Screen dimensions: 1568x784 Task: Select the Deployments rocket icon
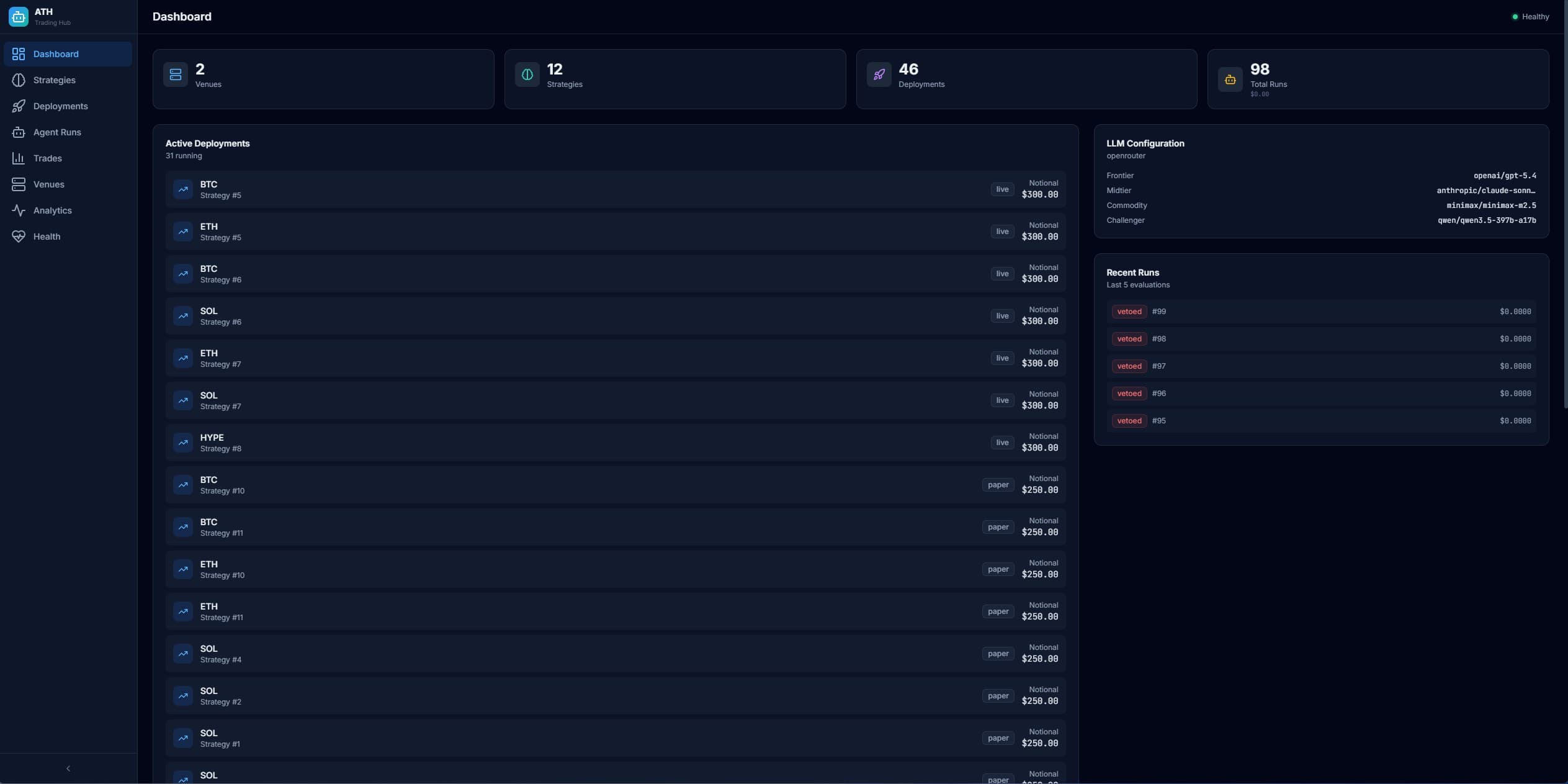[x=19, y=106]
